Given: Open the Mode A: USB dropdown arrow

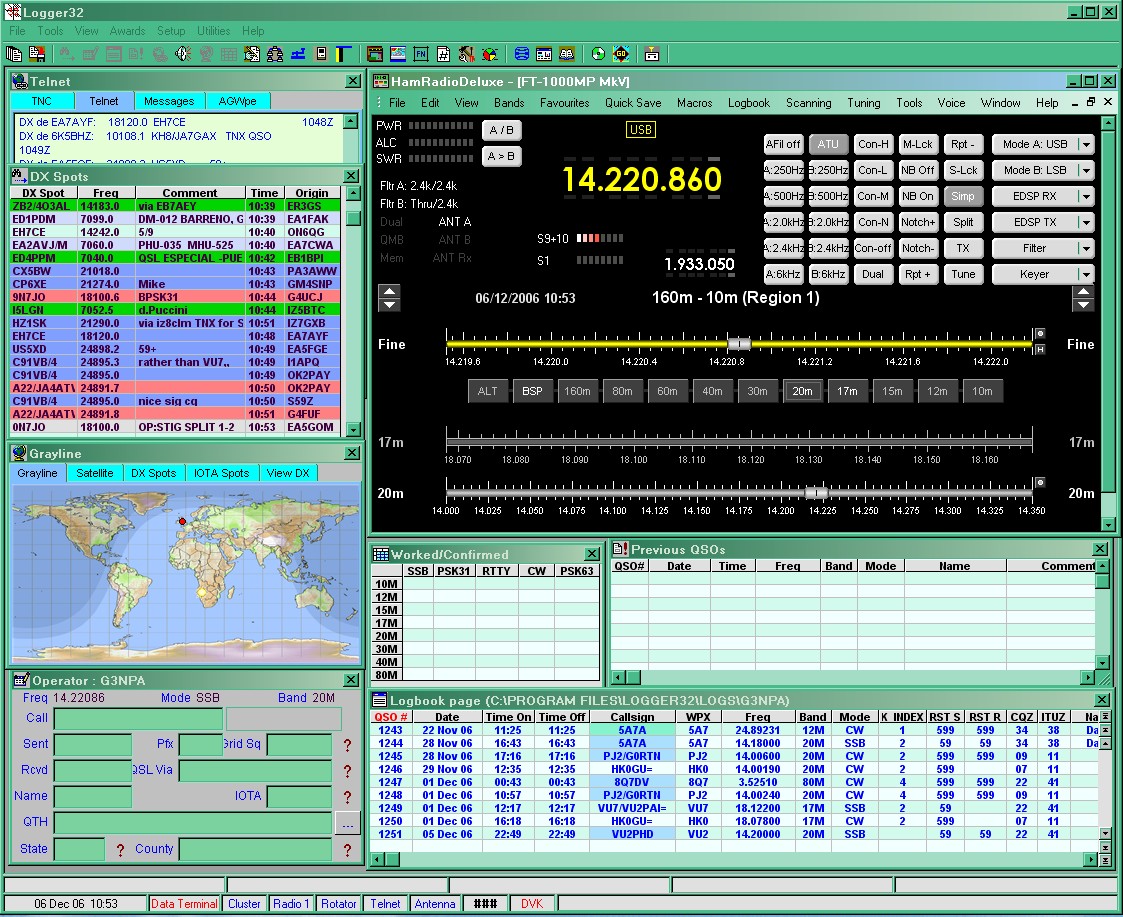Looking at the screenshot, I should 1086,144.
